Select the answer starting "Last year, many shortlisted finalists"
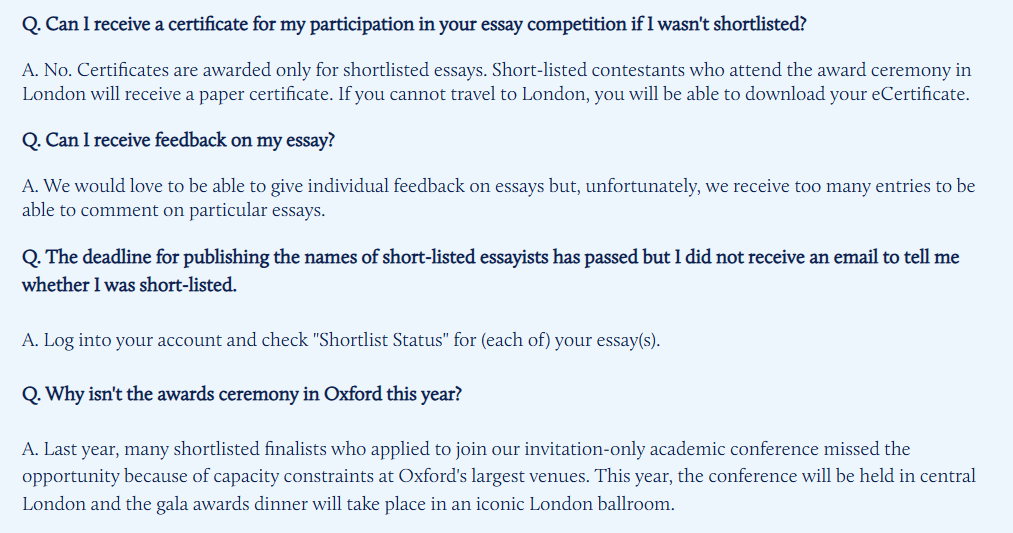This screenshot has width=1013, height=533. [499, 476]
